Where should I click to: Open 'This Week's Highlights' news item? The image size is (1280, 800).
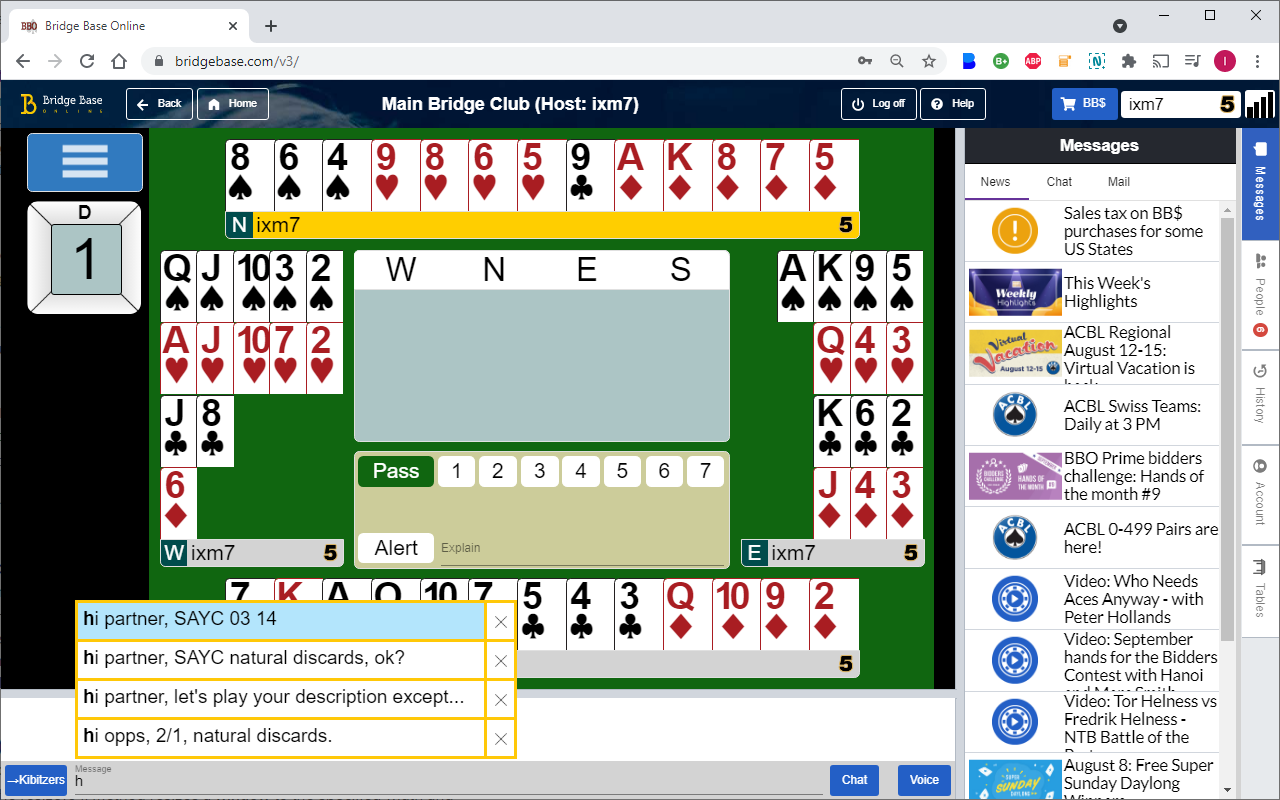click(1093, 292)
